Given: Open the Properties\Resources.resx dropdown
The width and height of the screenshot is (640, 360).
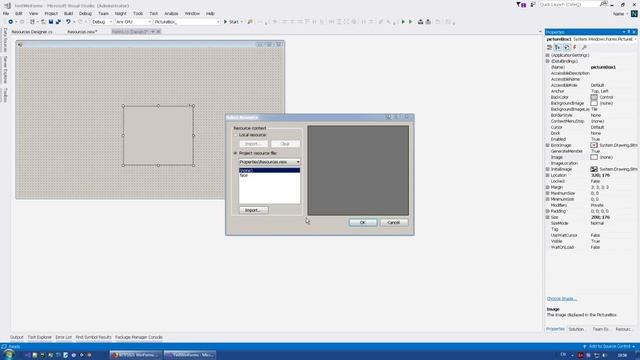Looking at the screenshot, I should coord(269,162).
